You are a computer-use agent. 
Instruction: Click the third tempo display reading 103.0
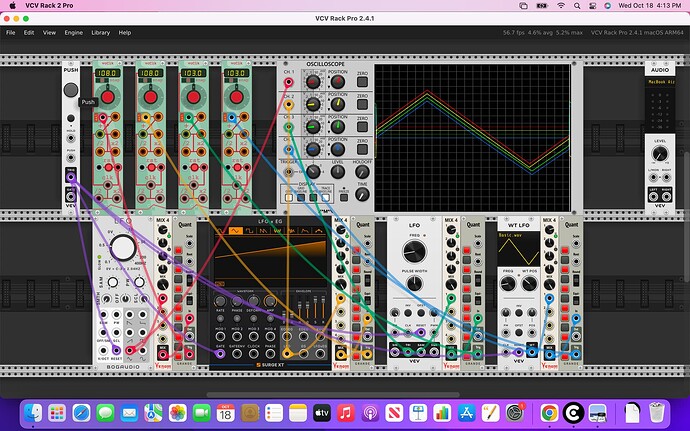194,73
